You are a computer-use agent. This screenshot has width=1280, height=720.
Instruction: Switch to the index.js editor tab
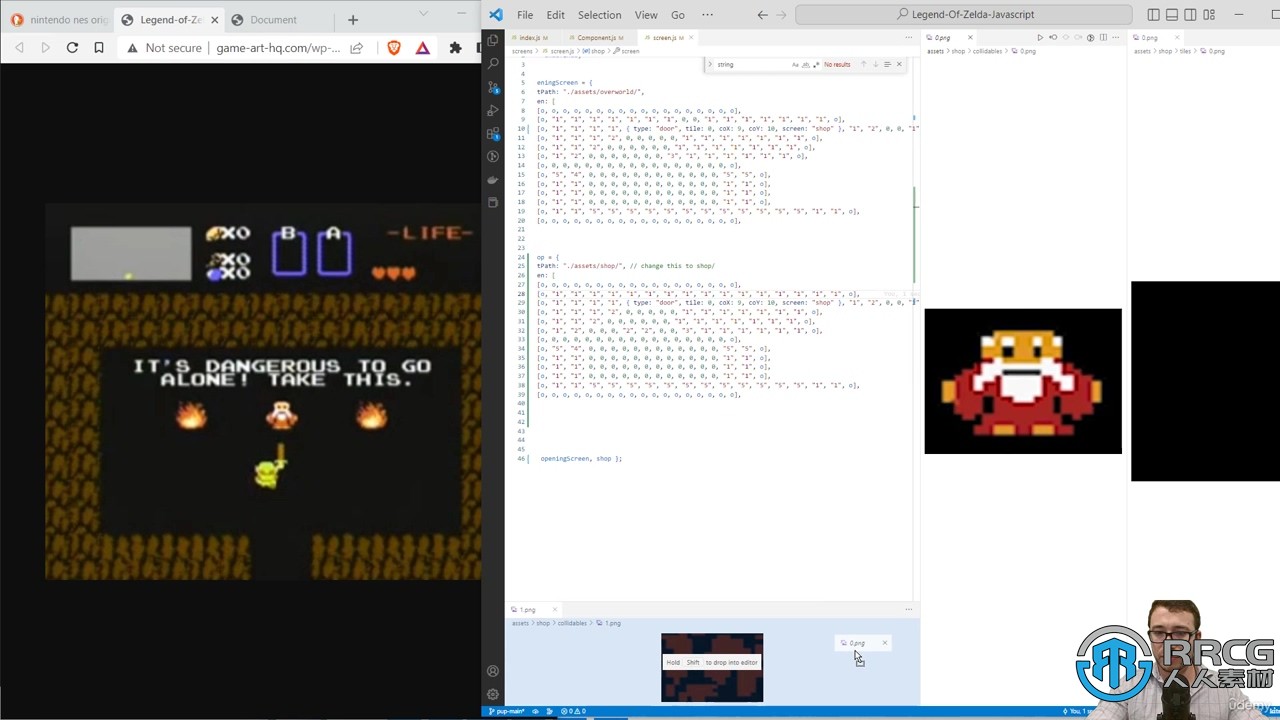(x=533, y=37)
